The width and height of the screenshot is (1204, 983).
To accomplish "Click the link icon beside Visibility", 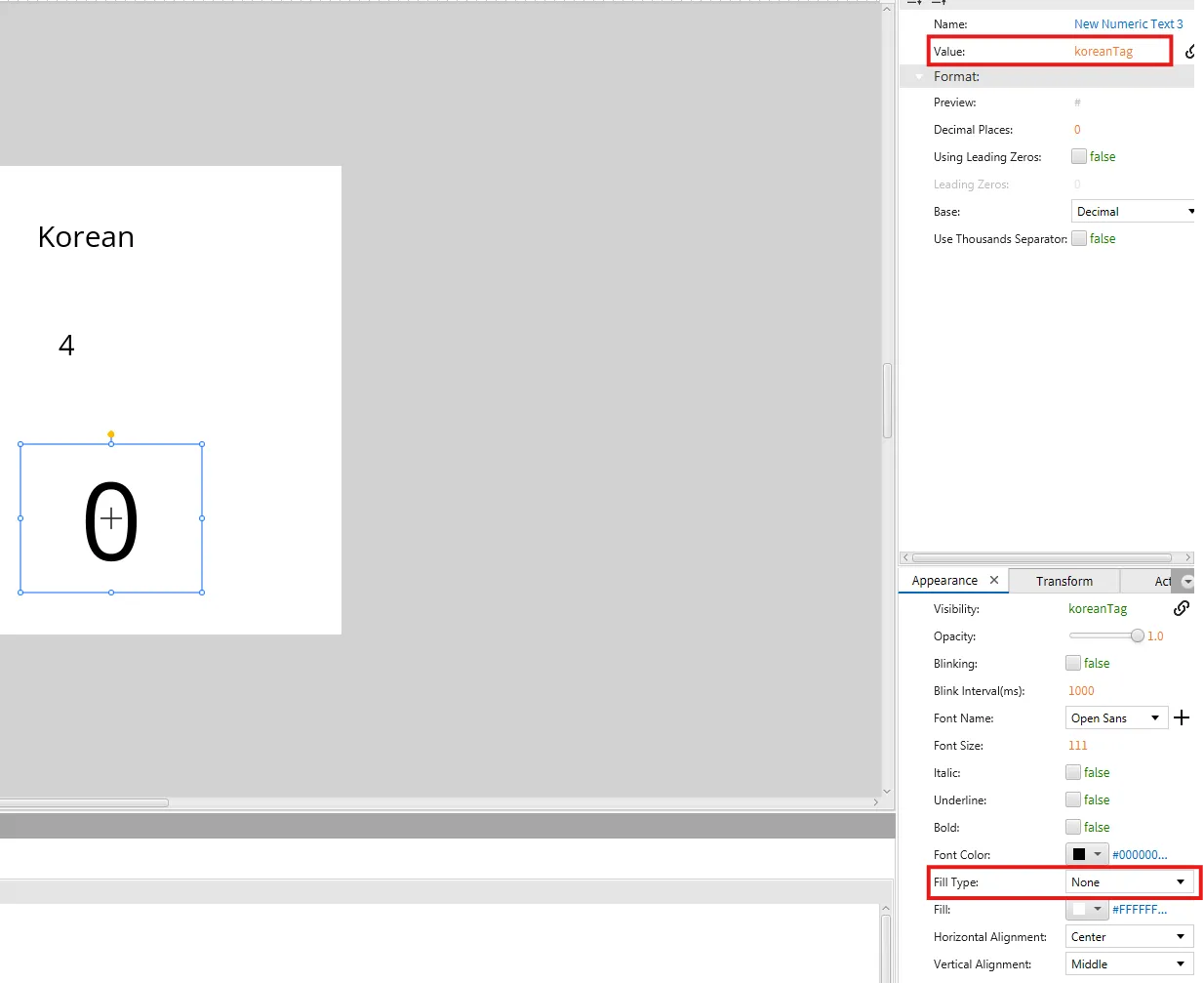I will tap(1181, 608).
